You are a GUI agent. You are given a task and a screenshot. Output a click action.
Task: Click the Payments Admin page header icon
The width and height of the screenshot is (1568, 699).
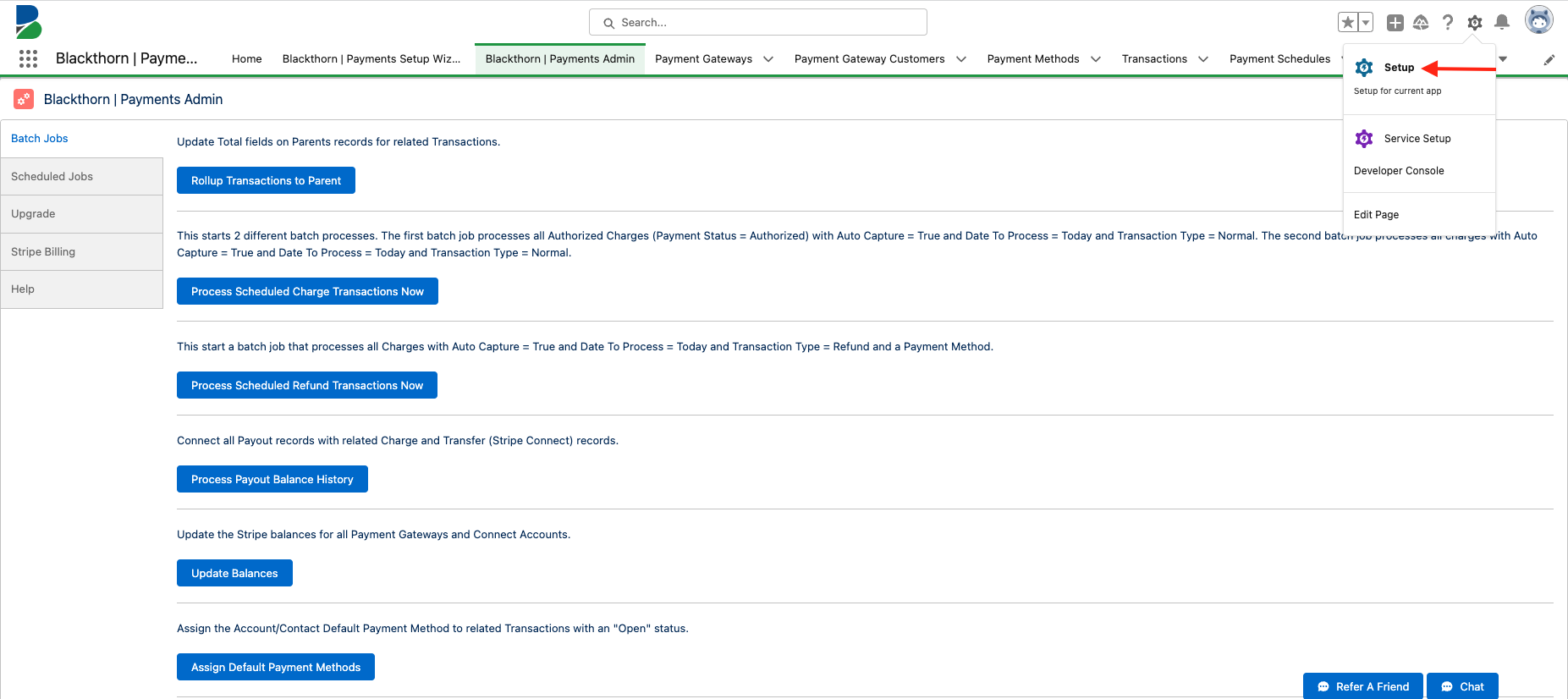24,99
